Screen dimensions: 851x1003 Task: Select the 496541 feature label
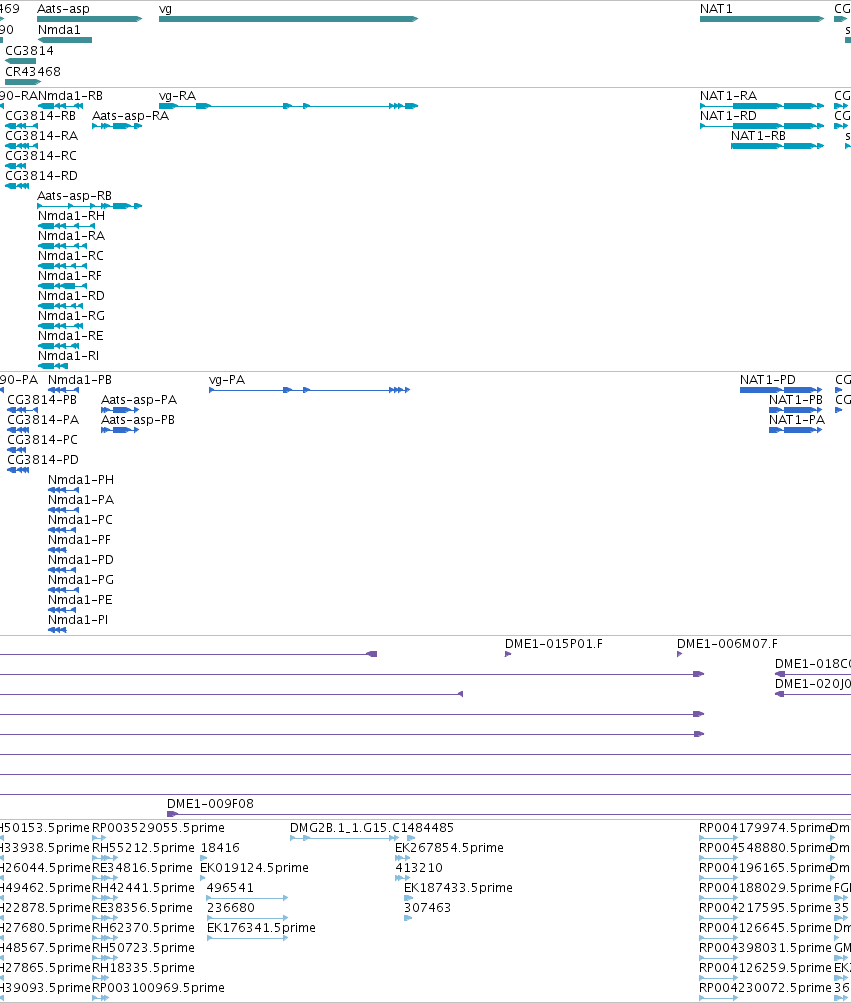coord(230,888)
